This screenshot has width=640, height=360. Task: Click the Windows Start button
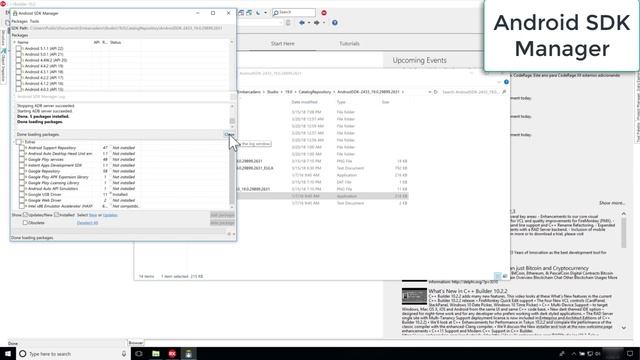click(8, 353)
